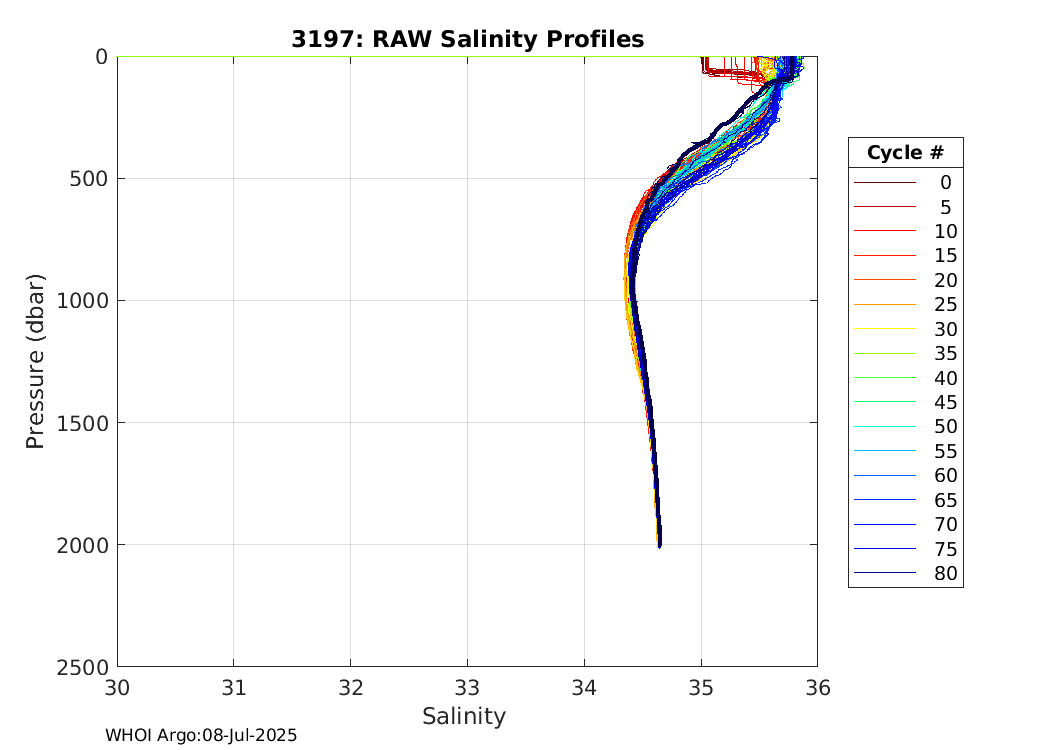Click the 'Salinity' x-axis label

click(464, 716)
